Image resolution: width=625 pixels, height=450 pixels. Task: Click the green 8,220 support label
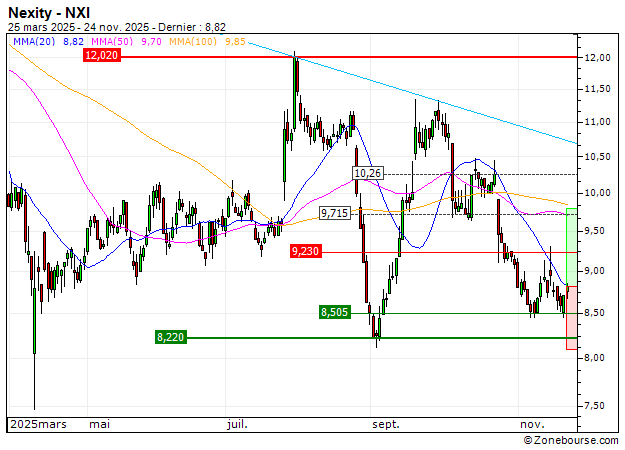172,338
